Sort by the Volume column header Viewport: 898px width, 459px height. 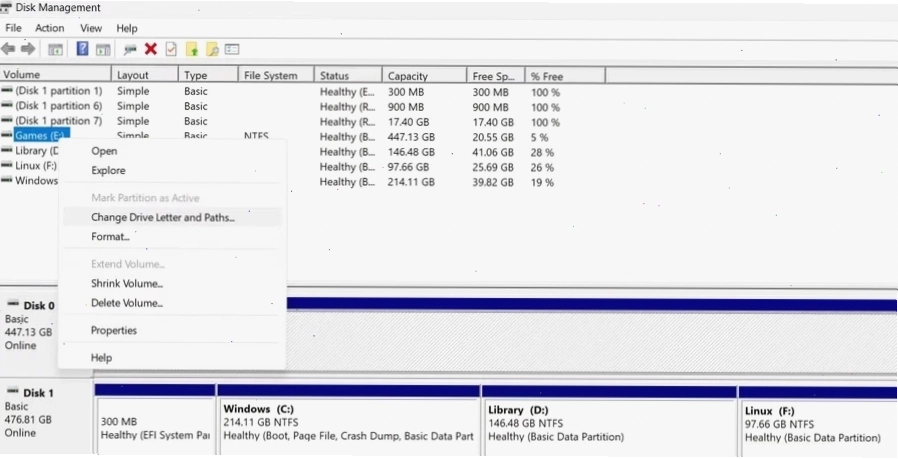click(56, 74)
